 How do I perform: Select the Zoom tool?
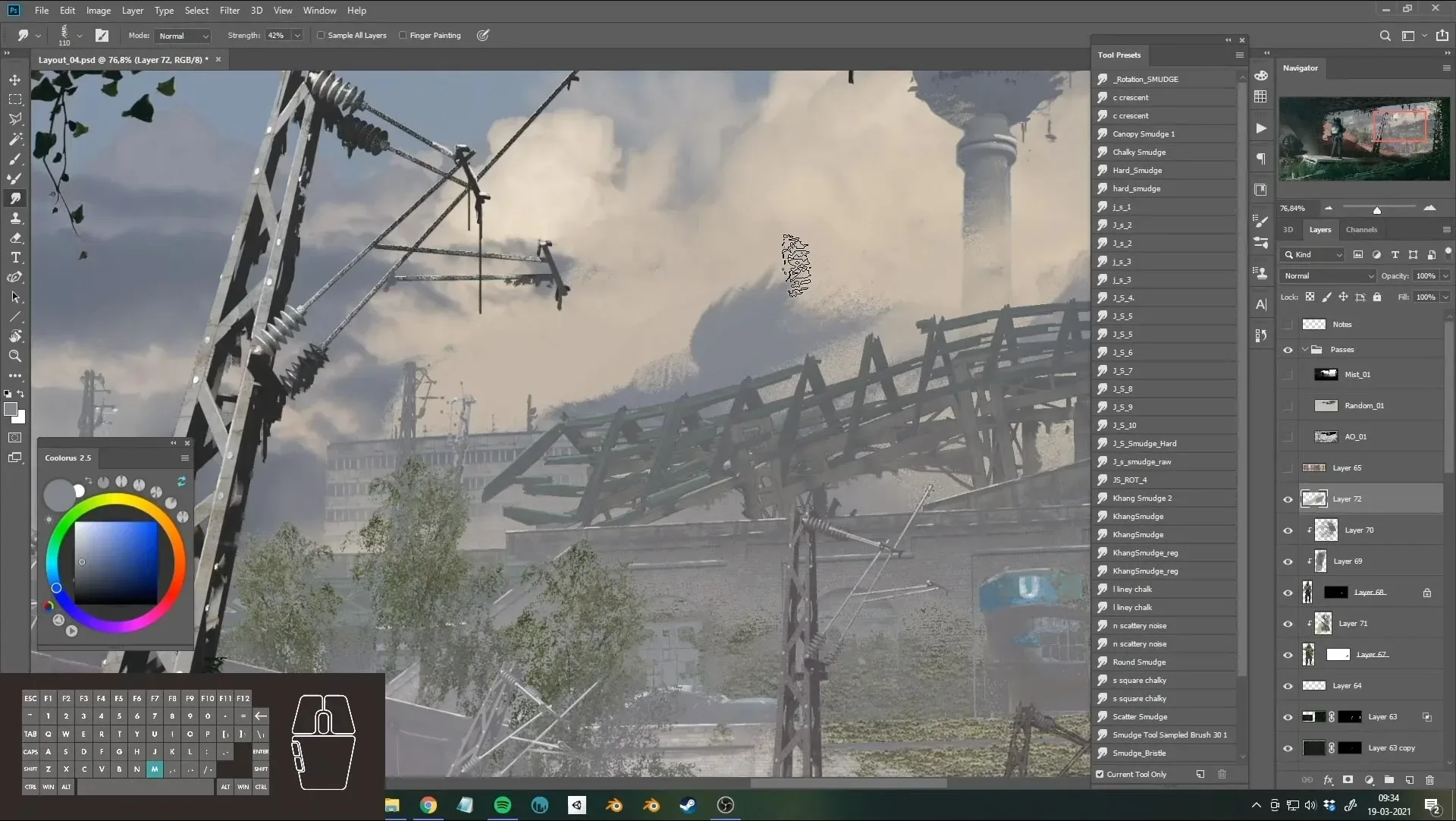click(x=15, y=356)
